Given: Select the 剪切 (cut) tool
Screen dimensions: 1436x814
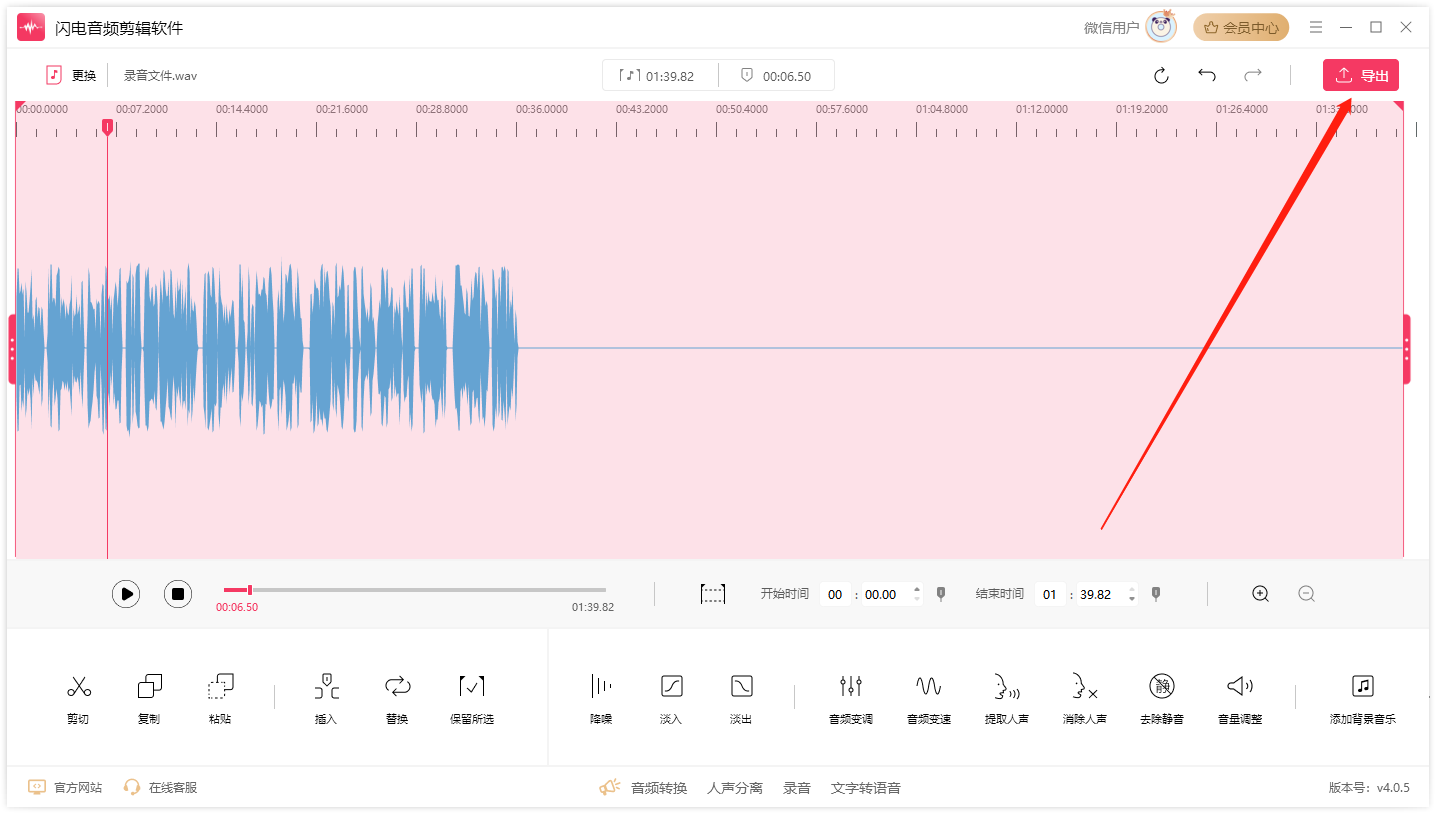Looking at the screenshot, I should (79, 697).
